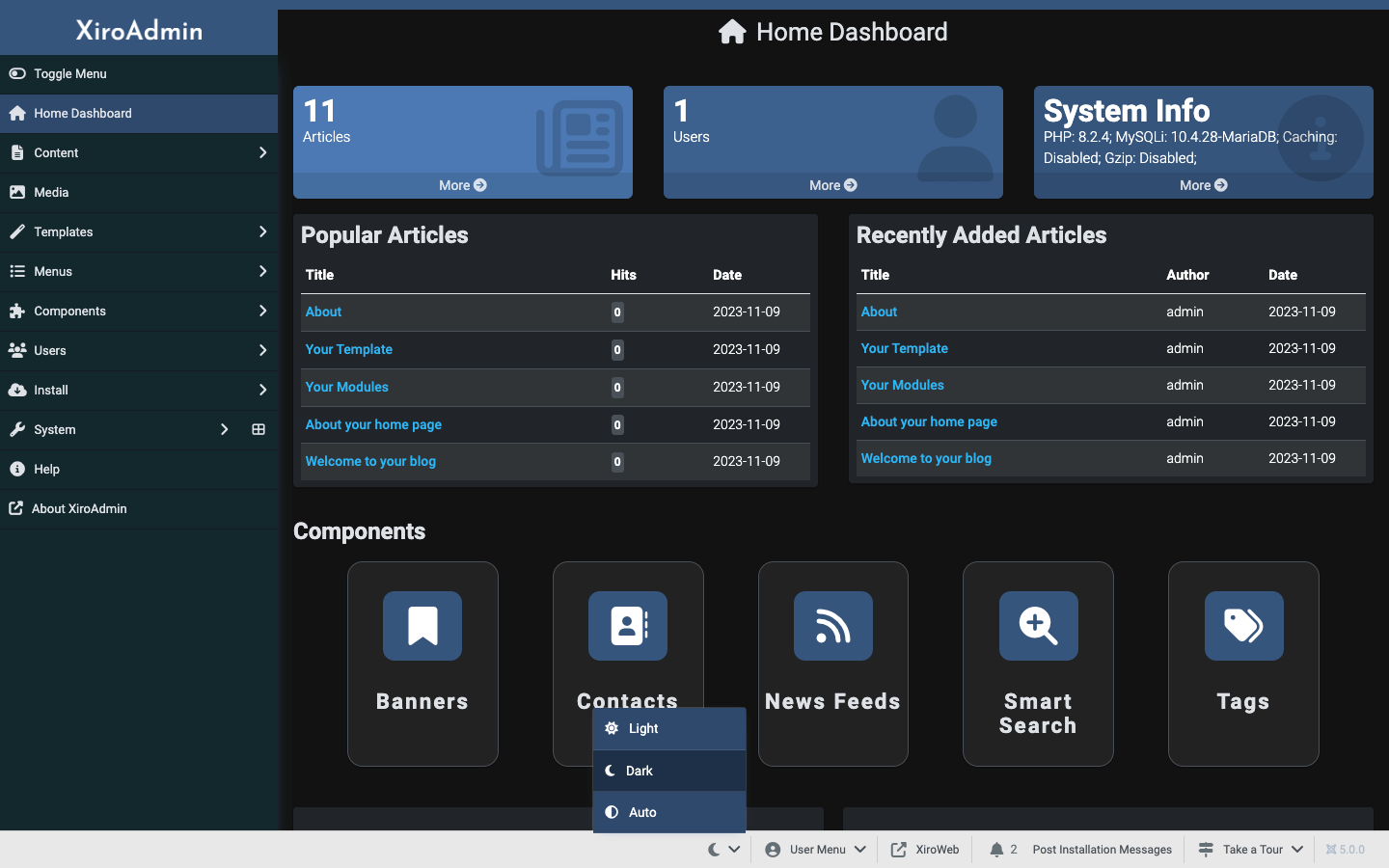The width and height of the screenshot is (1389, 868).
Task: Open the System dashboard grid icon
Action: coord(259,429)
